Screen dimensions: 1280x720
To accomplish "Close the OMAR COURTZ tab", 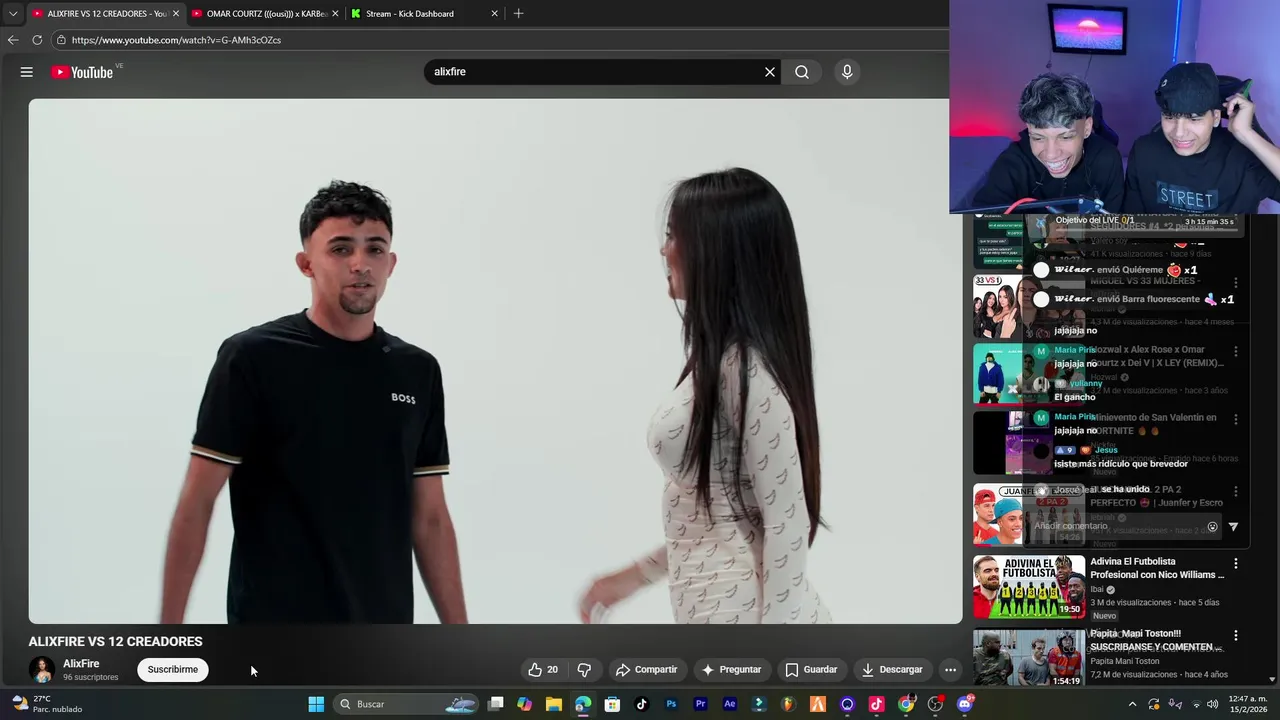I will coord(335,14).
